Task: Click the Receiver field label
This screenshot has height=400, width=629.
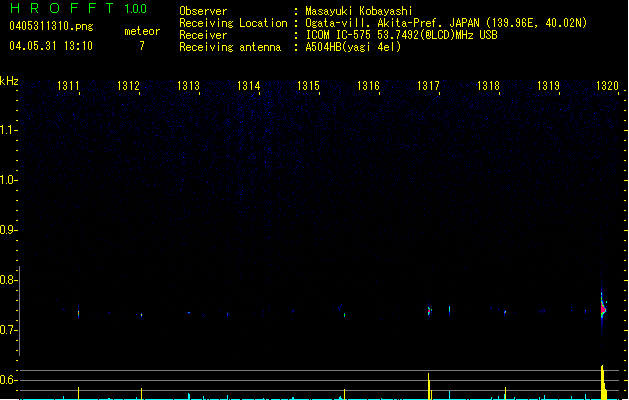Action: 203,35
